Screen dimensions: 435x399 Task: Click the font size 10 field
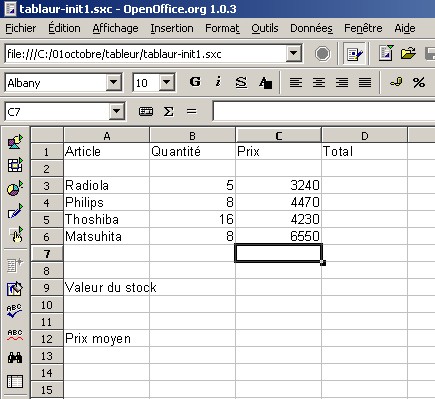click(x=146, y=83)
